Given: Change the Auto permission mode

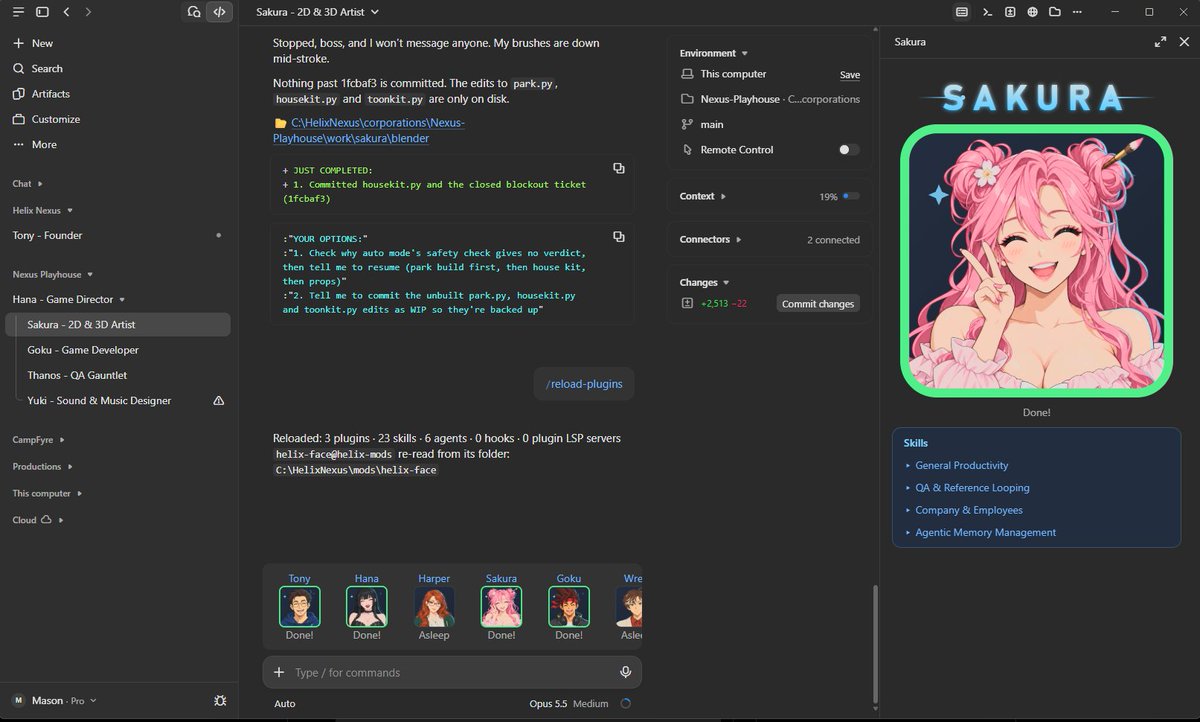Looking at the screenshot, I should point(285,704).
